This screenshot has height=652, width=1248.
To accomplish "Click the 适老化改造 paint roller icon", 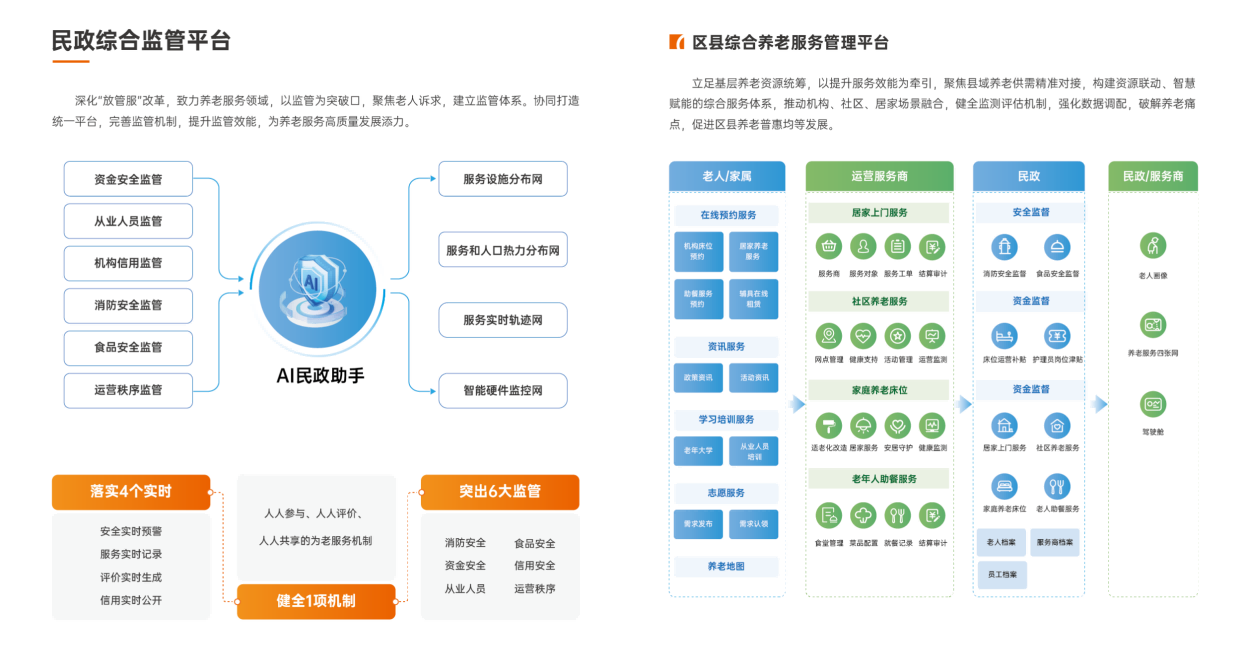I will (x=828, y=425).
